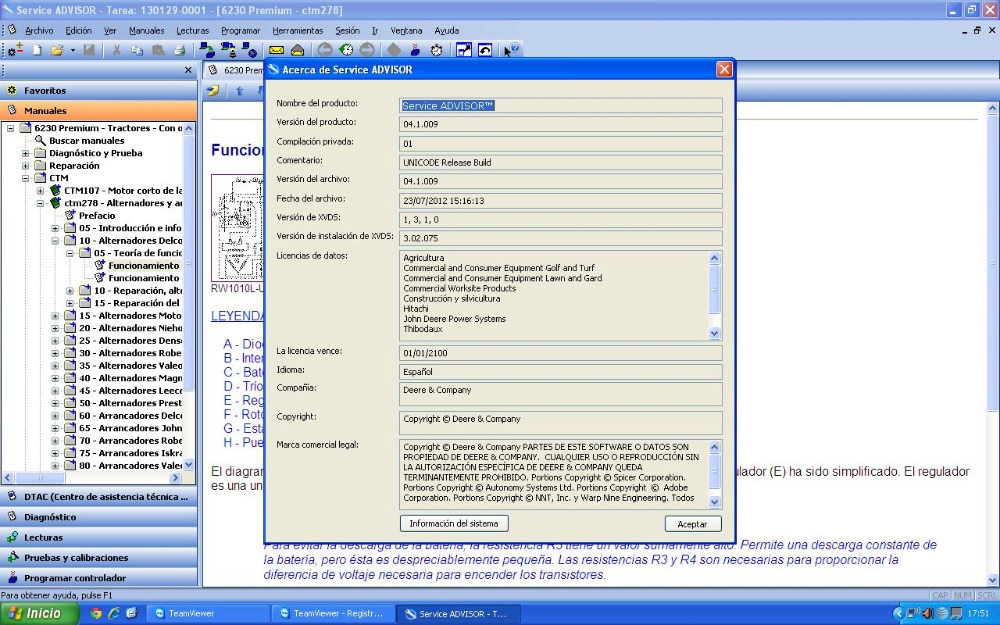Open the Herramientas menu

tap(297, 31)
